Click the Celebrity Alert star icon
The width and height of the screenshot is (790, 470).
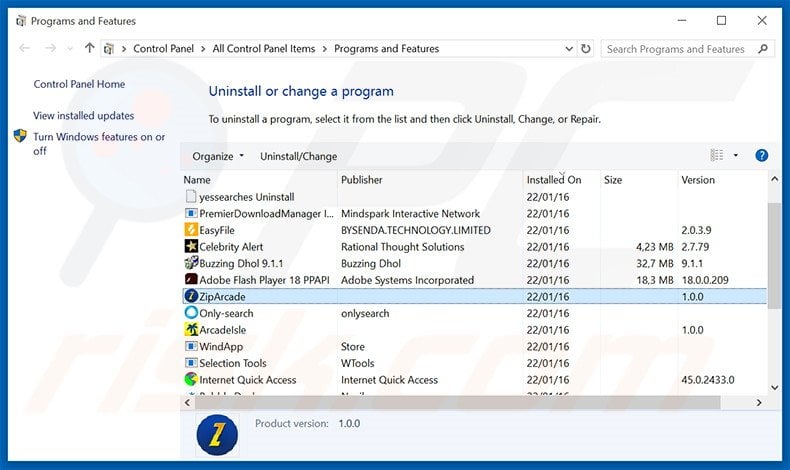pos(191,246)
